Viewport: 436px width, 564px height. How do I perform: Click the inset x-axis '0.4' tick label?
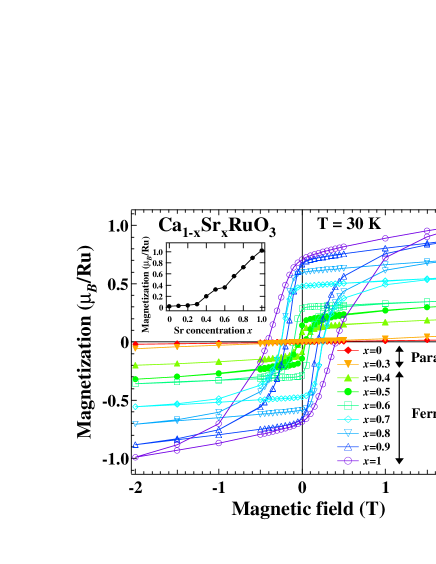(206, 319)
